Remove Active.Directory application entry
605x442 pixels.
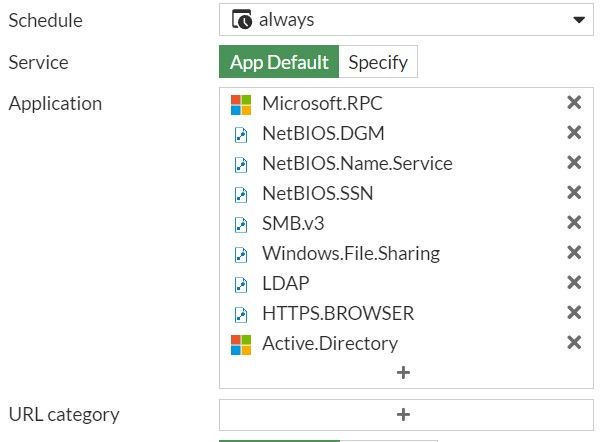tap(574, 343)
